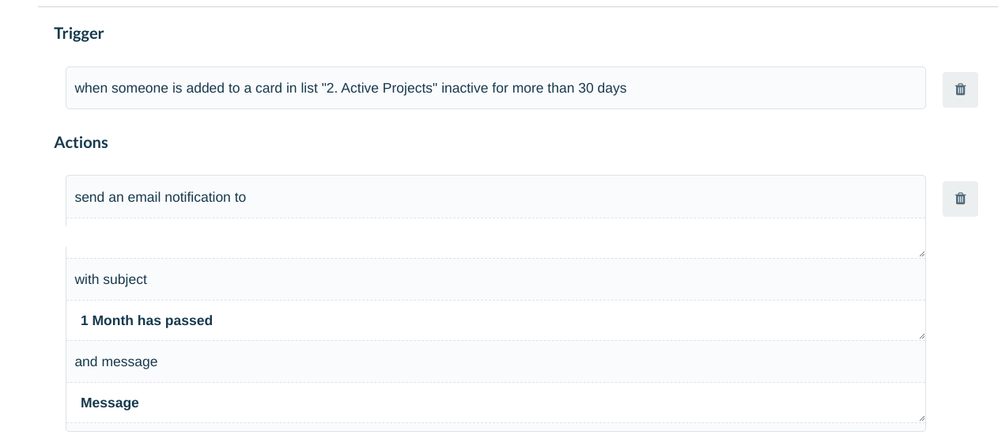Remove the email action via trash icon
The image size is (998, 443).
click(960, 199)
